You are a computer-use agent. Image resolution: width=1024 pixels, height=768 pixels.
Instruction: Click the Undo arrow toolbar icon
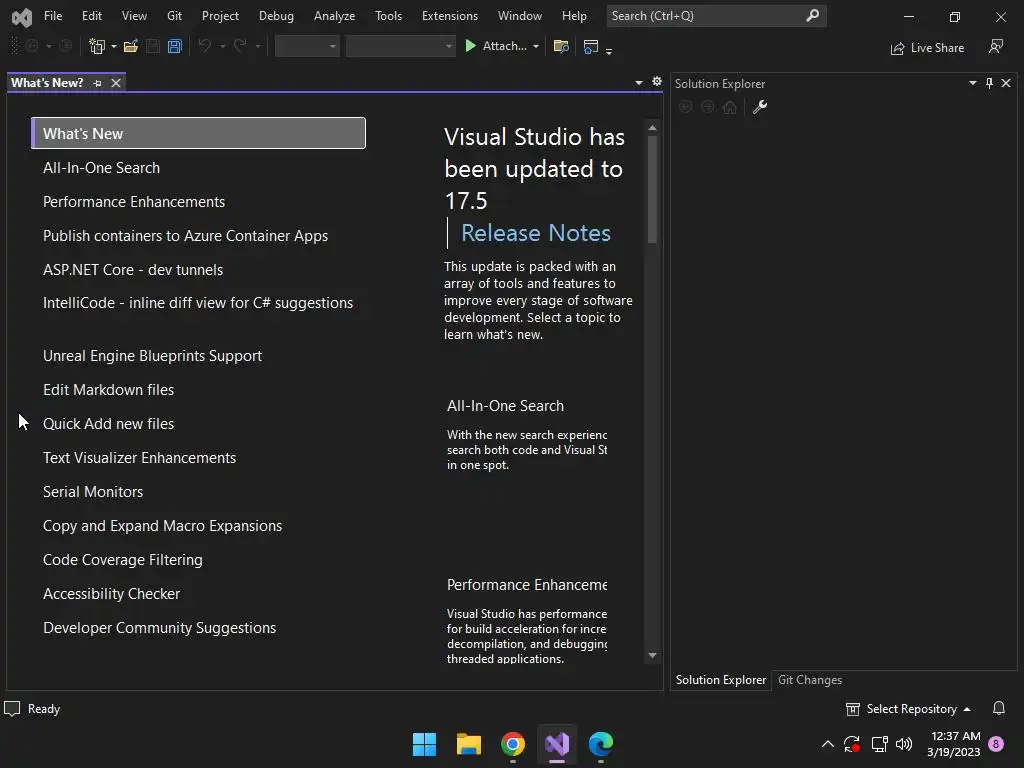205,46
